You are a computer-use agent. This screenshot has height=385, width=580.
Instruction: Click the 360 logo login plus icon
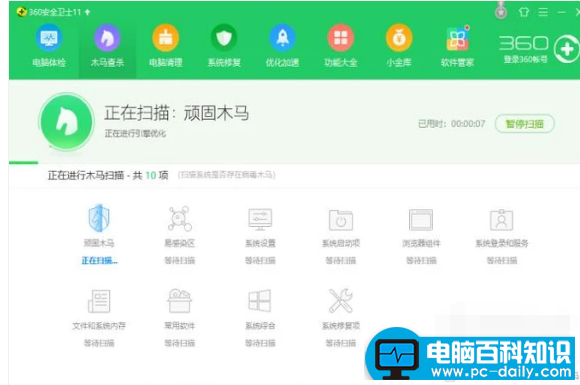566,49
